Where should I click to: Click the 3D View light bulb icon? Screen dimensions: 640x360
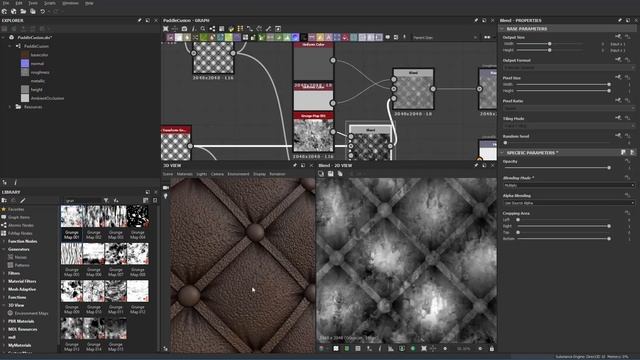[x=166, y=196]
